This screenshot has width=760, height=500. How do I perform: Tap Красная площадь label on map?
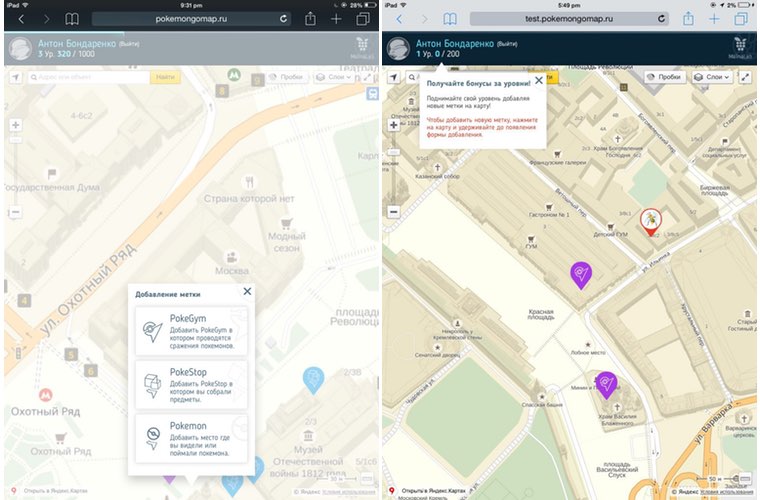(x=540, y=314)
